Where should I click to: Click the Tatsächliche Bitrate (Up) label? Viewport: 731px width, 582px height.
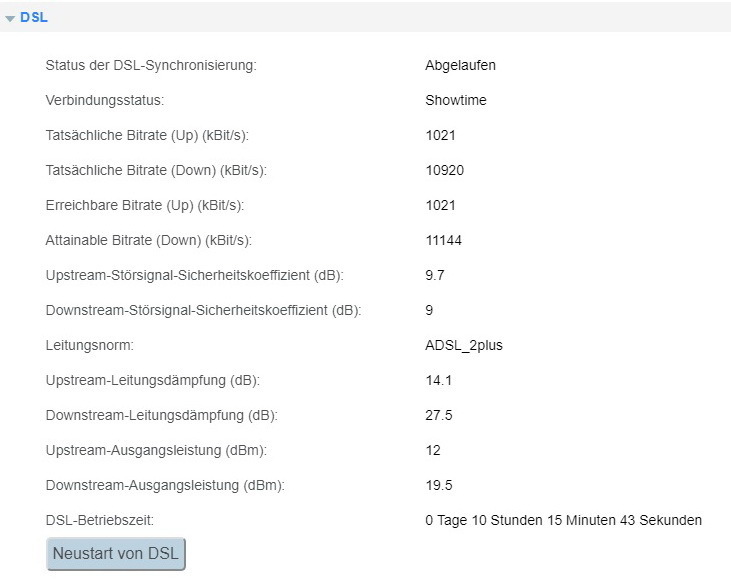click(x=147, y=135)
